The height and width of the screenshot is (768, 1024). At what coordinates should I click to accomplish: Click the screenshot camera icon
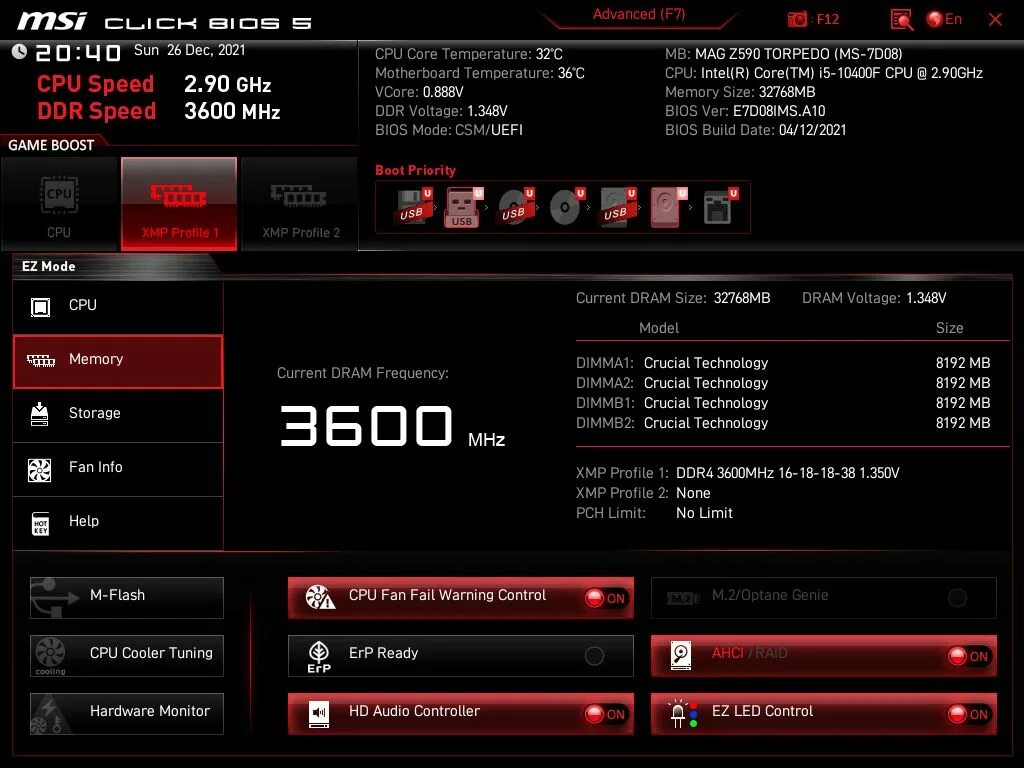click(797, 20)
